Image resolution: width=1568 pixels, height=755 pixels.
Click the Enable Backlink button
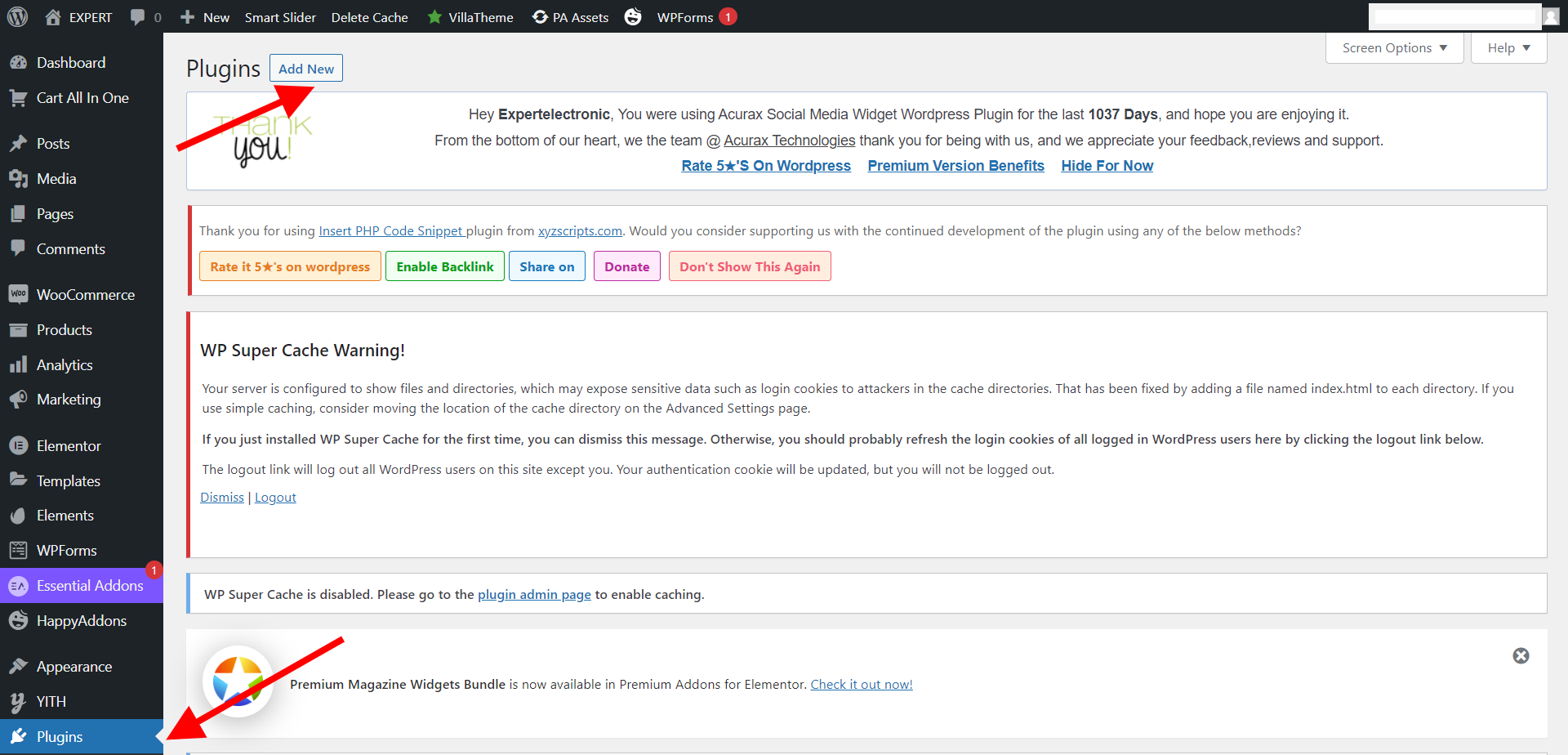(445, 266)
